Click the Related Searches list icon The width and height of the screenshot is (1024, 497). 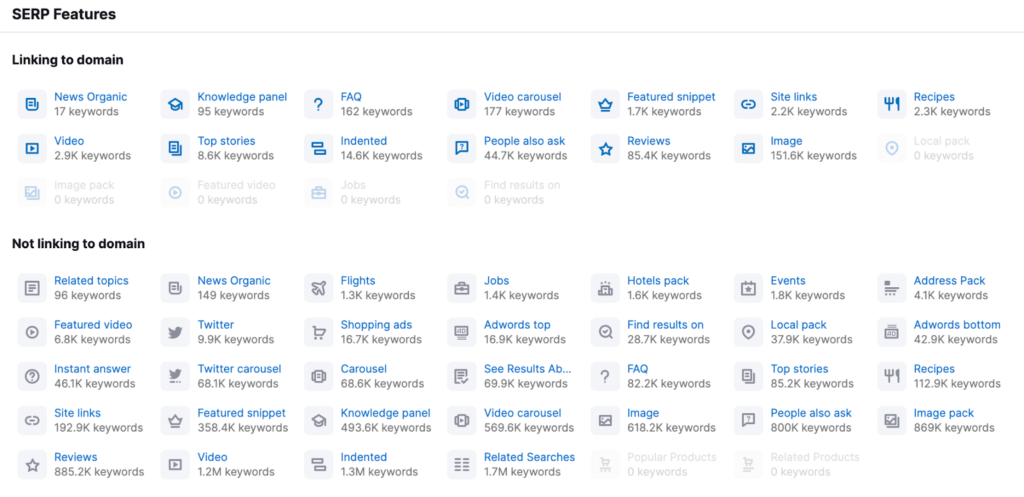pos(462,464)
